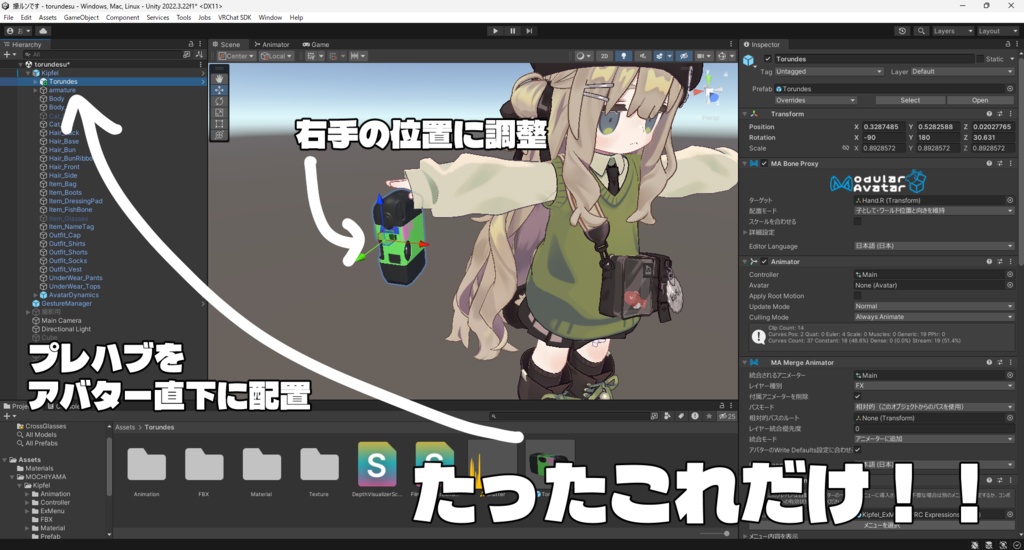This screenshot has width=1024, height=550.
Task: Open the Assets menu
Action: pyautogui.click(x=48, y=18)
